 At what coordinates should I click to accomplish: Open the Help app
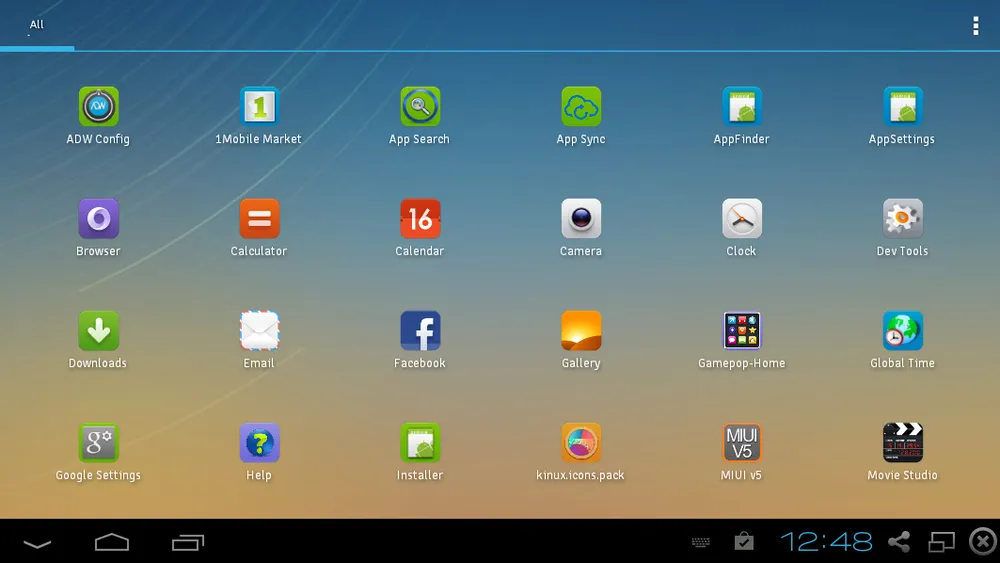(259, 443)
